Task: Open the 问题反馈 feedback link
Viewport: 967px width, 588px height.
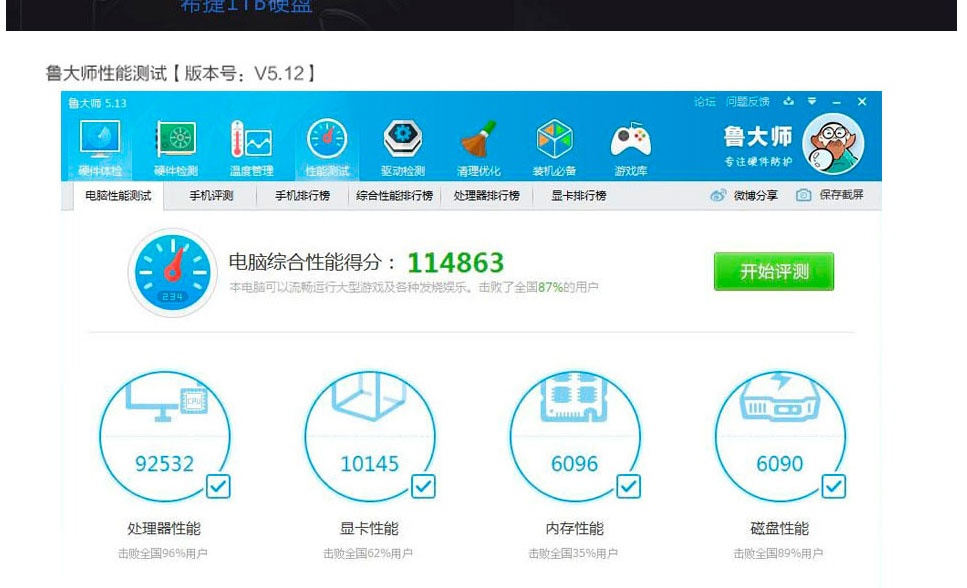Action: coord(747,102)
